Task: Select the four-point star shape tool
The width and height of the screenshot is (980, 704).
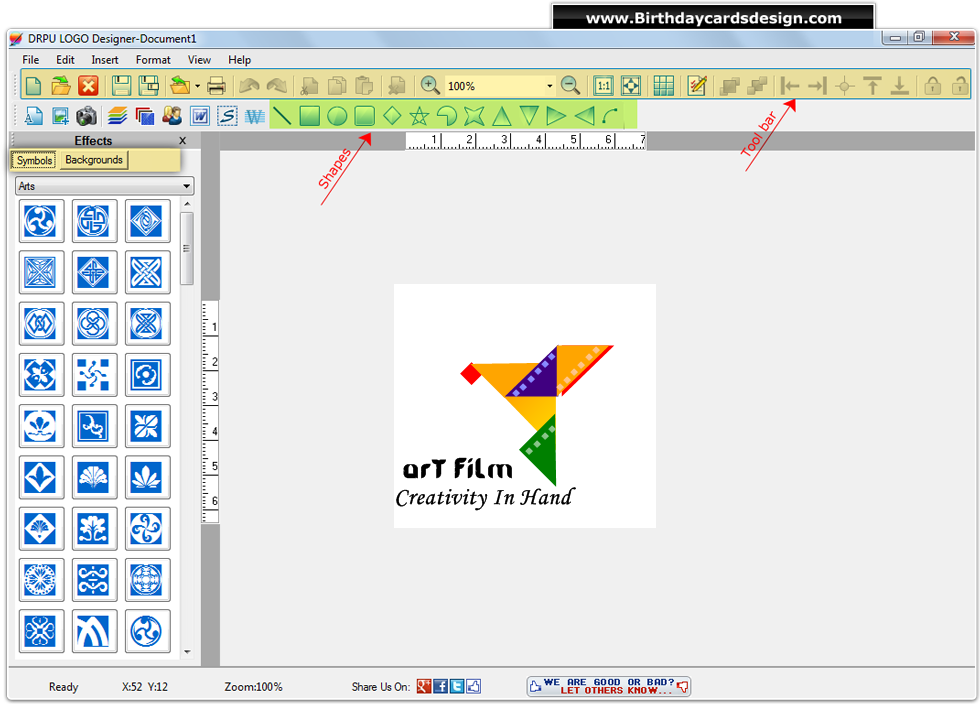Action: 474,116
